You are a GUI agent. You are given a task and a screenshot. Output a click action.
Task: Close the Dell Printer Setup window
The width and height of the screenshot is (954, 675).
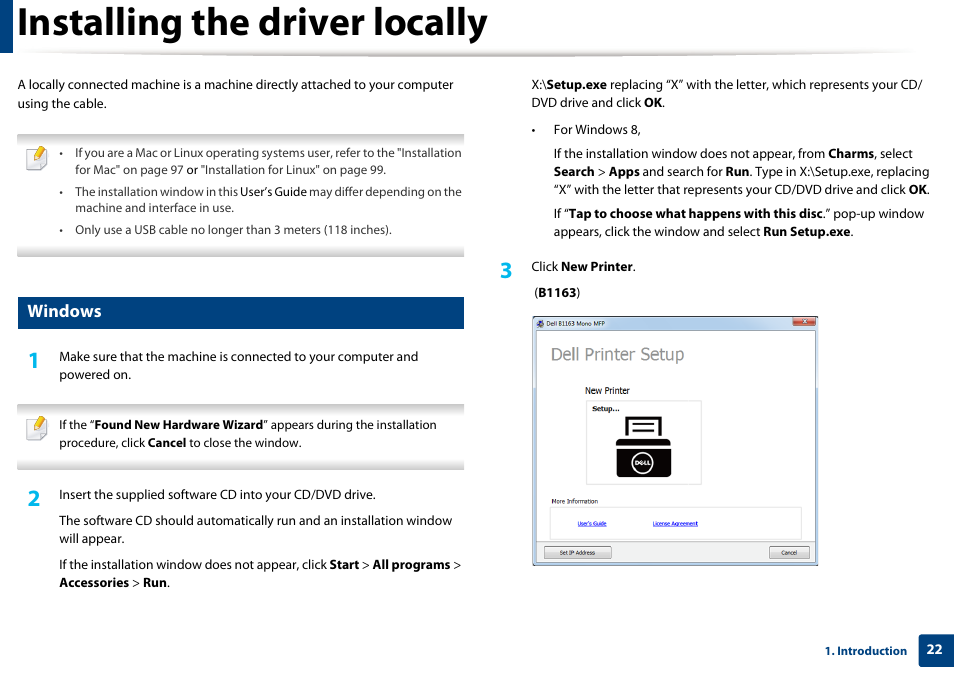[804, 322]
